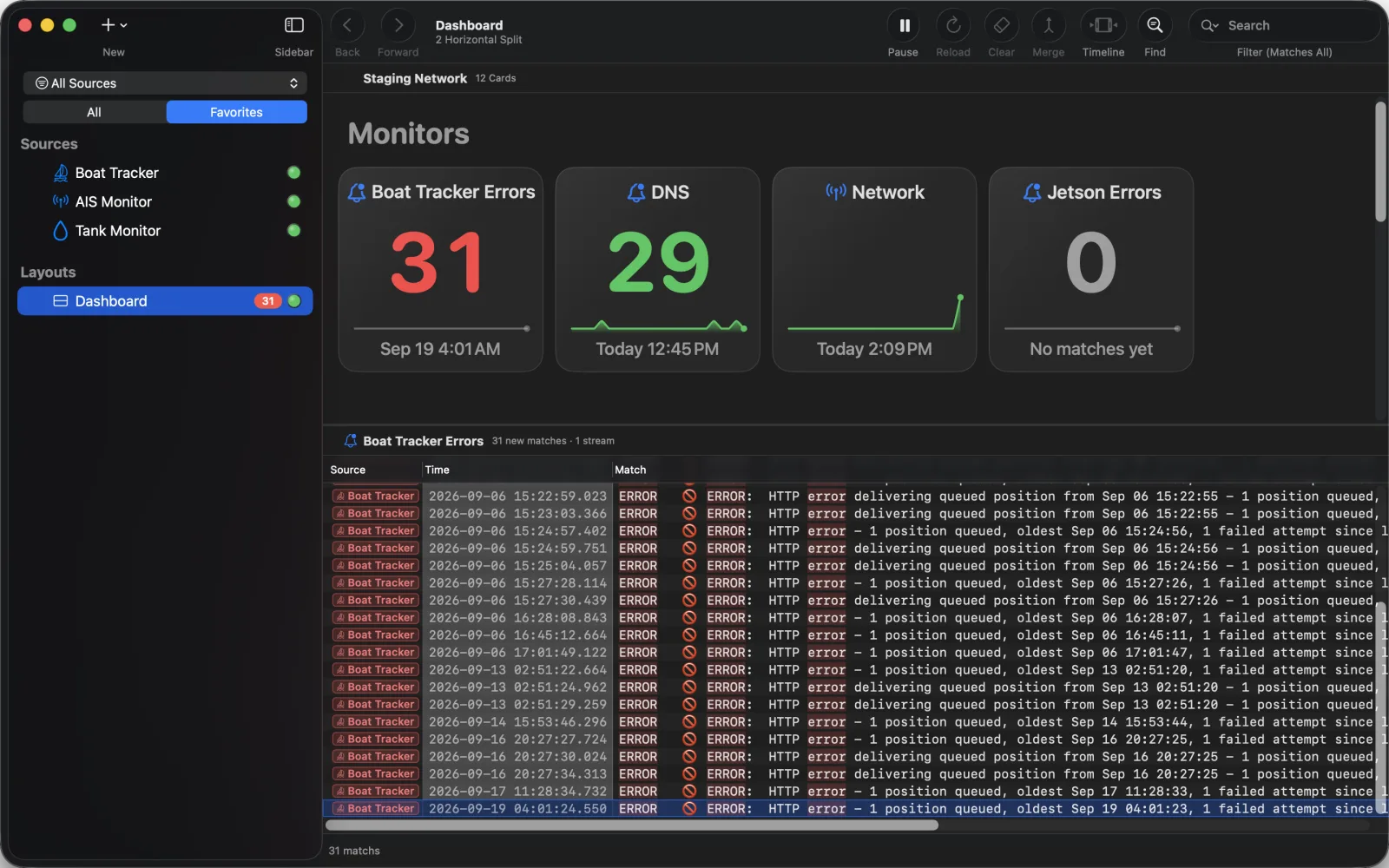Clear matches with the Clear icon
This screenshot has width=1389, height=868.
tap(1001, 26)
